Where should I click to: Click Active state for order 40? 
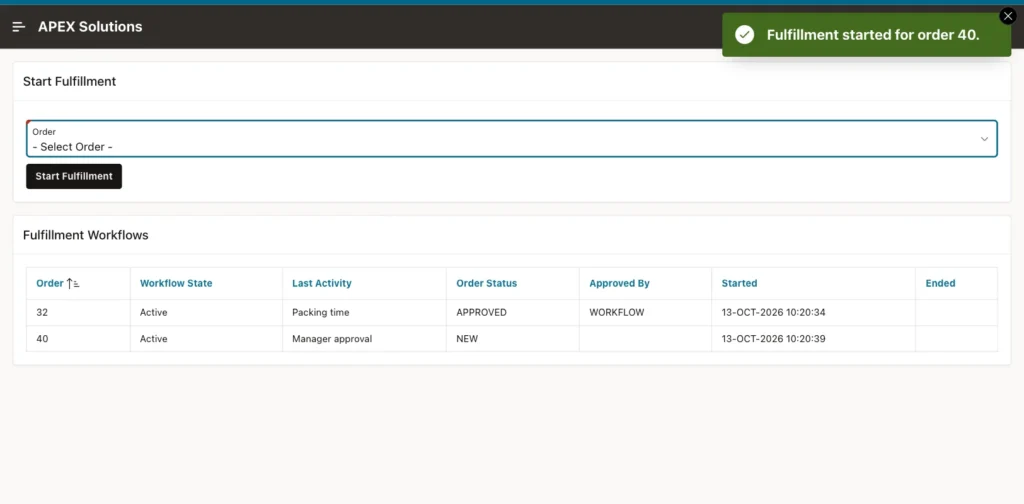click(x=206, y=339)
